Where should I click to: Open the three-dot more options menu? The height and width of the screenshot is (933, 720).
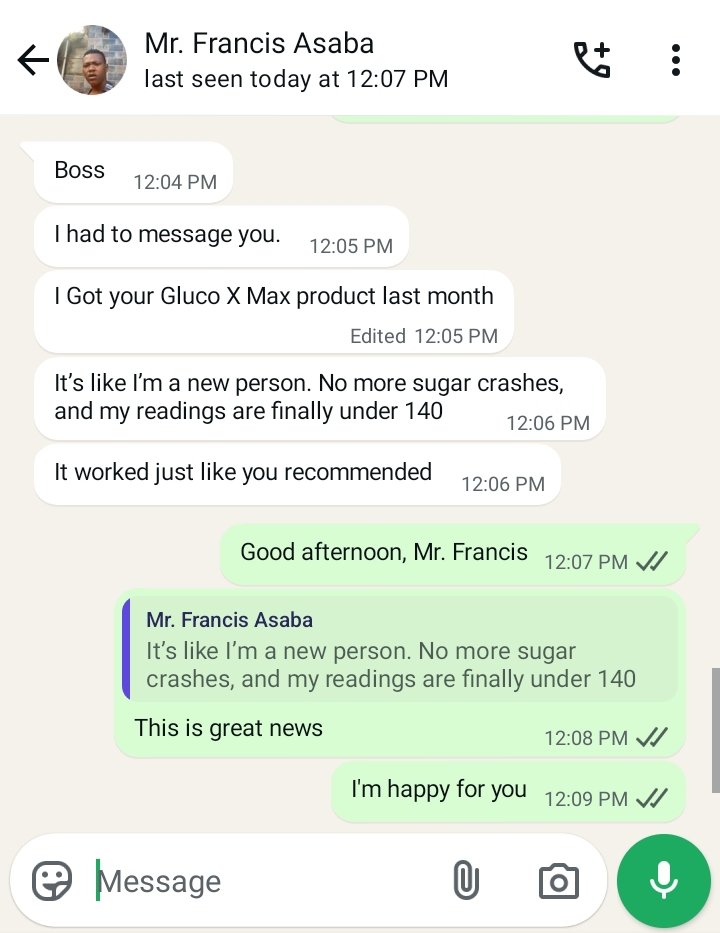coord(676,60)
